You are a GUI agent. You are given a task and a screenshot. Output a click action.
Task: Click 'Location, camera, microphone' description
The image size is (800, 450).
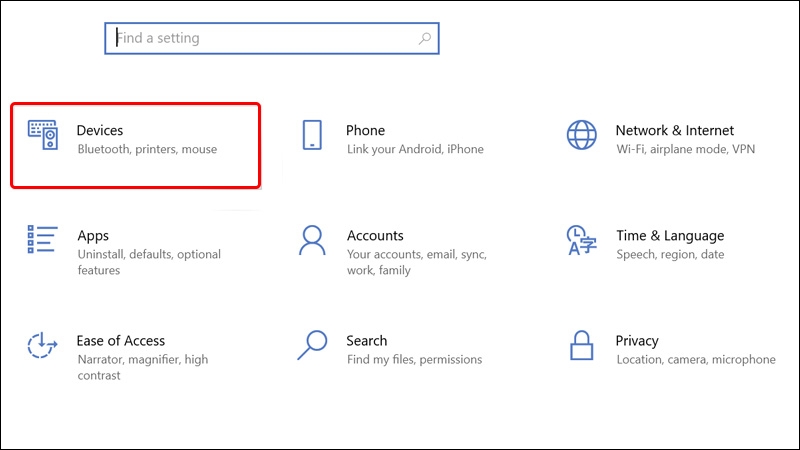click(x=696, y=360)
